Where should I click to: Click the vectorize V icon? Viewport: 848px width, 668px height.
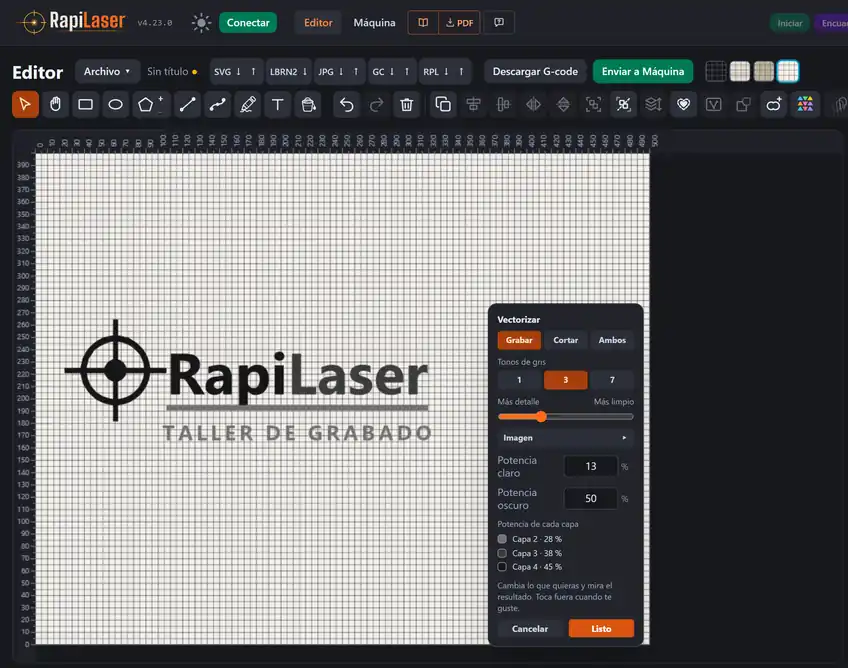pyautogui.click(x=713, y=104)
